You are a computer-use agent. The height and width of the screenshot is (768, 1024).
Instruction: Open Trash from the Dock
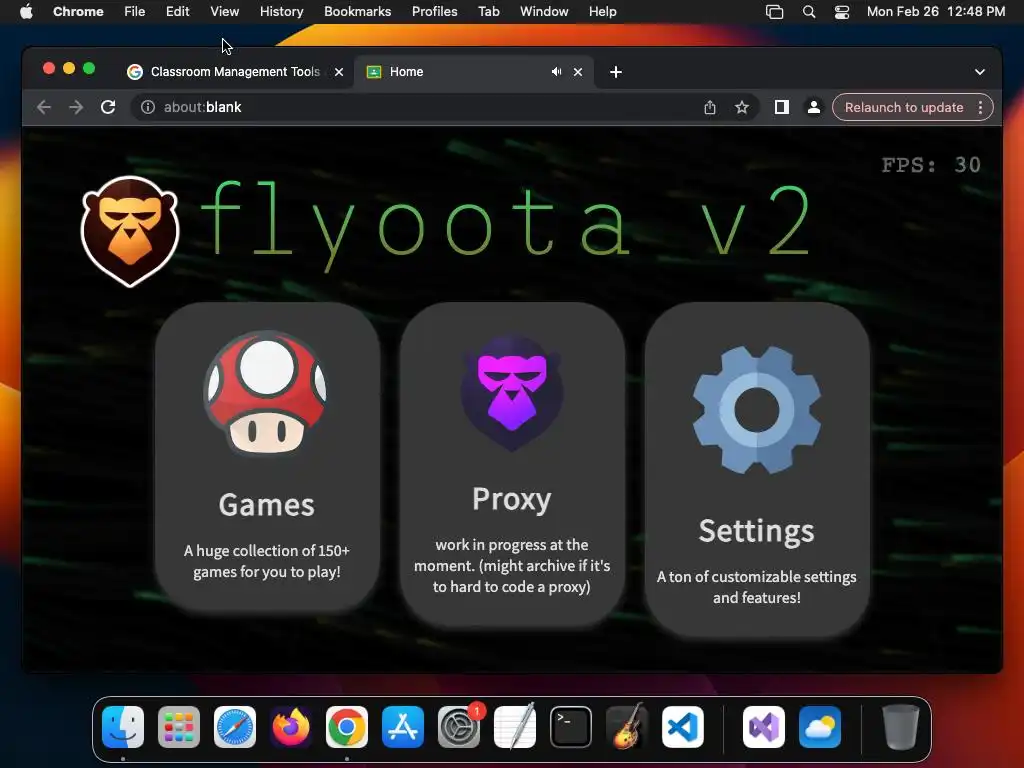tap(901, 727)
